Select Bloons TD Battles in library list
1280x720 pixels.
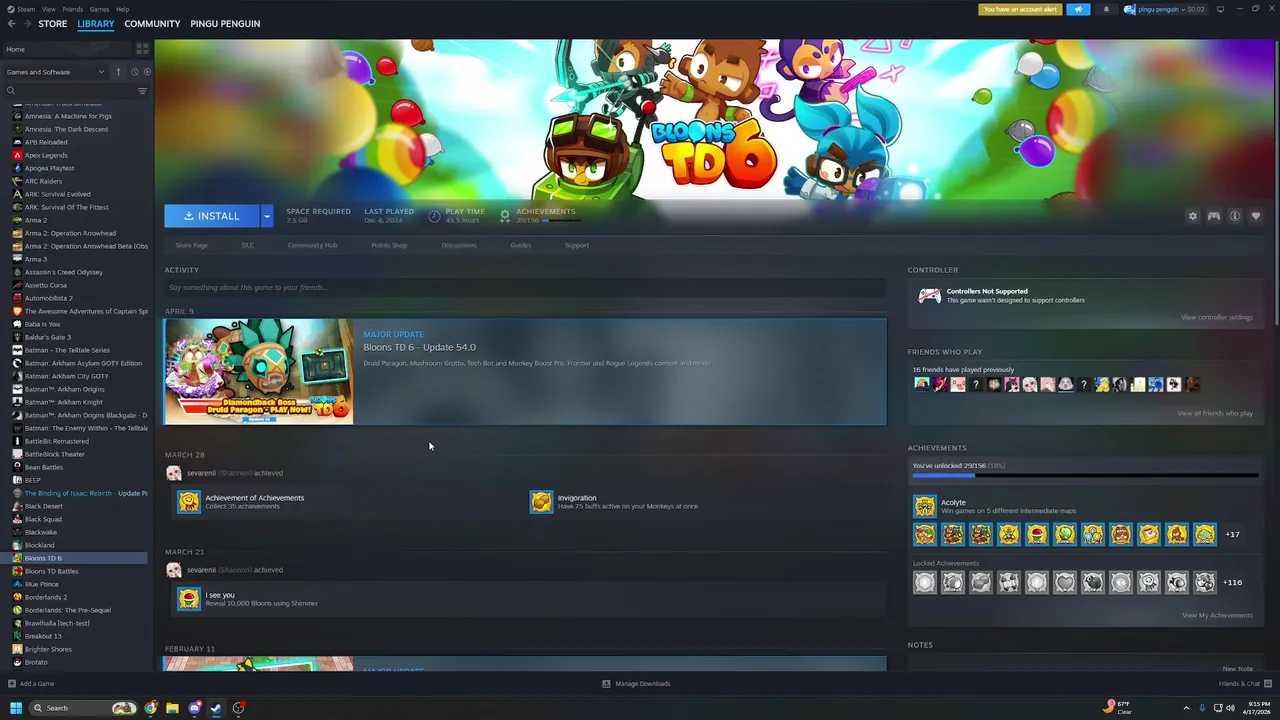51,571
